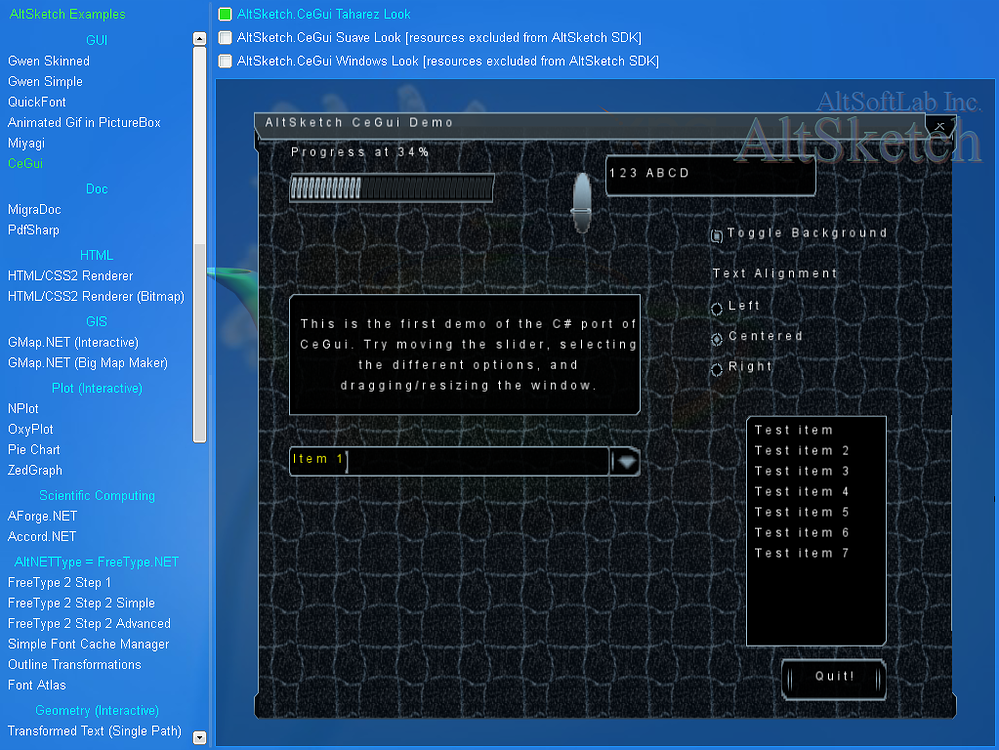Click the examples list scrollbar thumb
This screenshot has height=750, width=999.
[x=200, y=340]
